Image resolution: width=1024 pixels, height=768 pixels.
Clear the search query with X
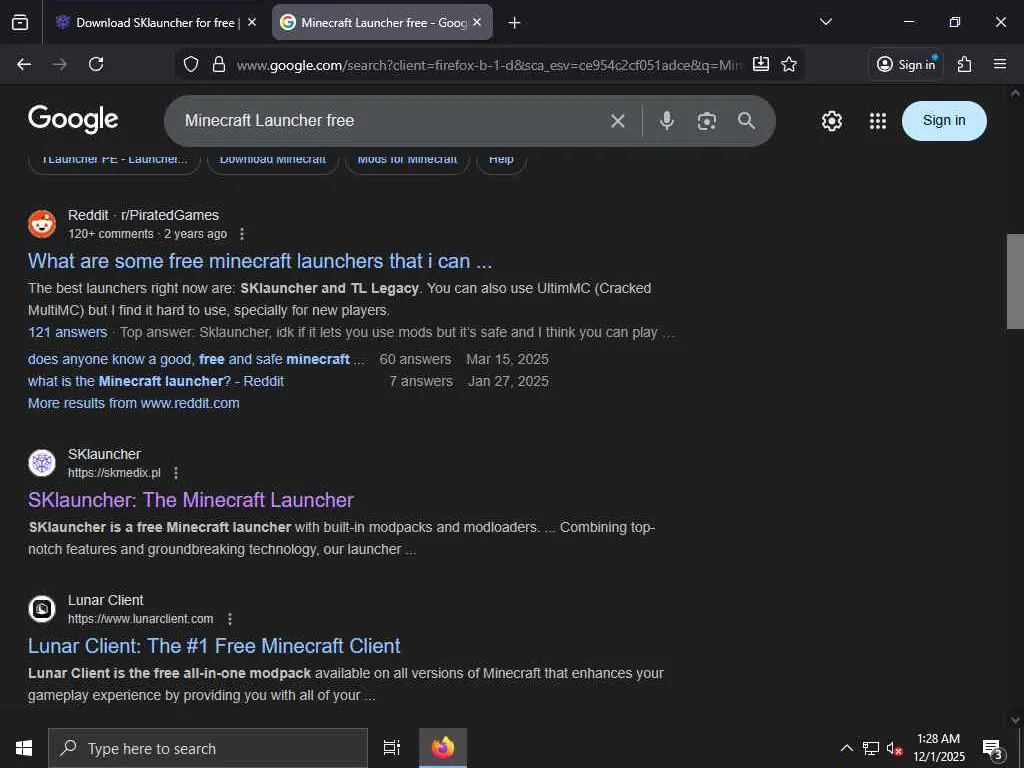point(618,121)
